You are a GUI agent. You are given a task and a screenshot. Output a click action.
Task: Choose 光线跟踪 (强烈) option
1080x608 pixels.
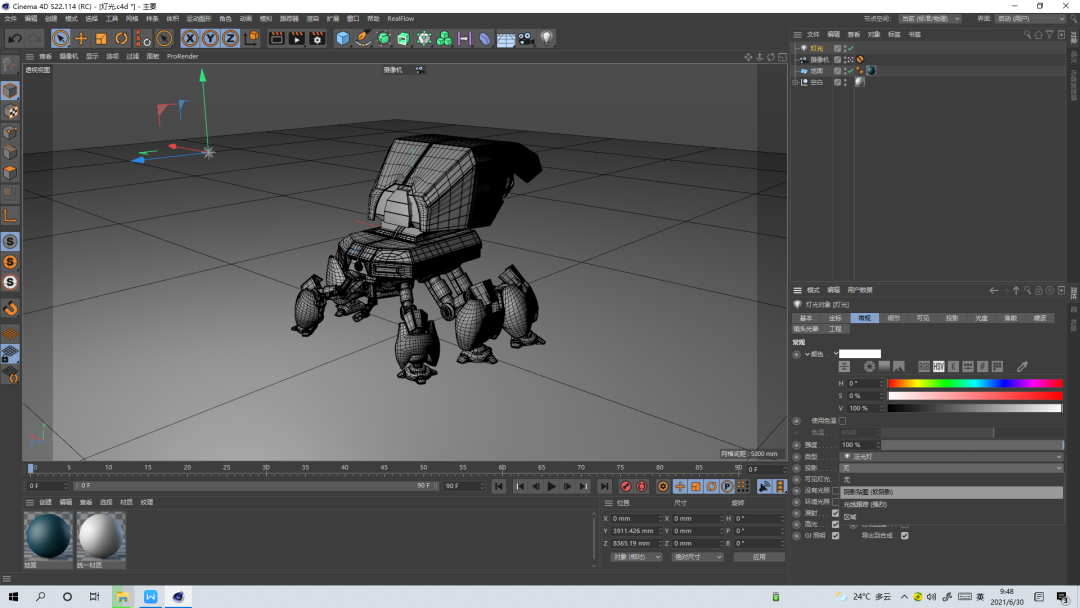coord(951,505)
